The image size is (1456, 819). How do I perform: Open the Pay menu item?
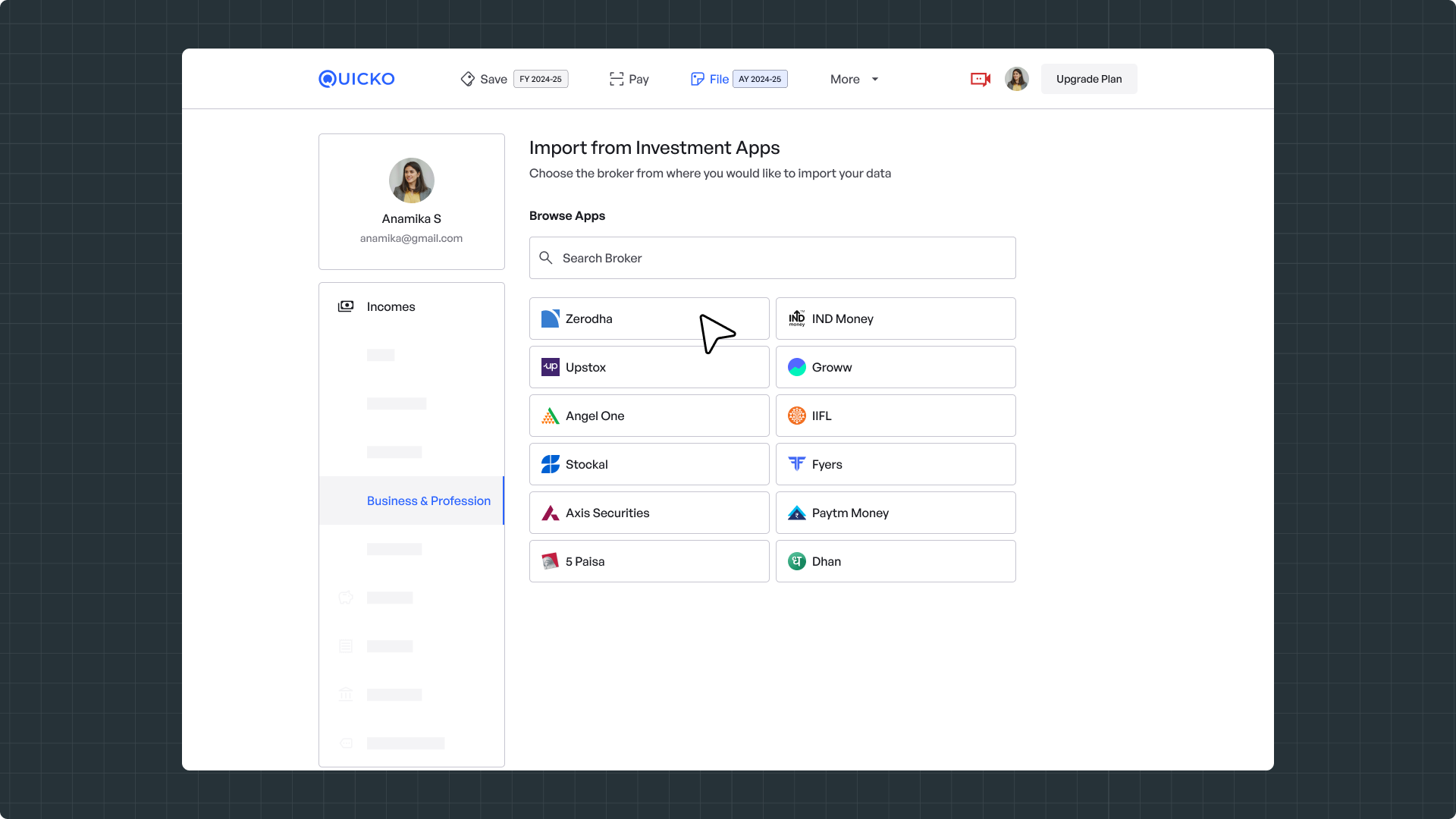point(629,79)
